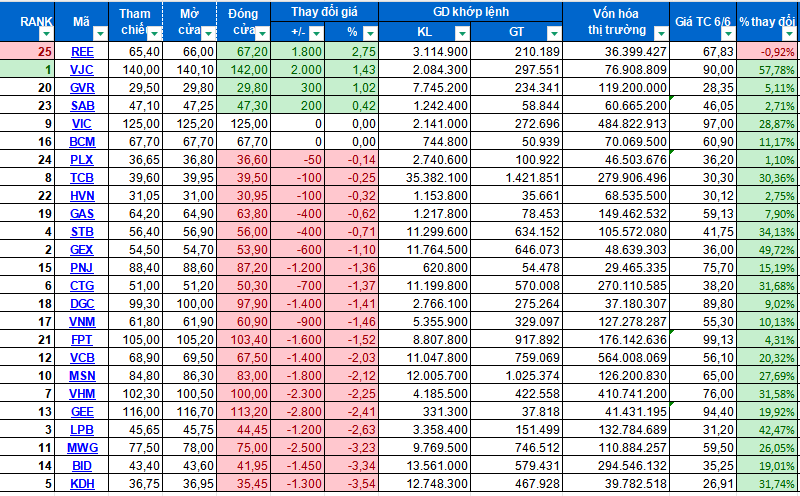
Task: Select TCB trade value 1.421.851 cell
Action: [x=516, y=178]
